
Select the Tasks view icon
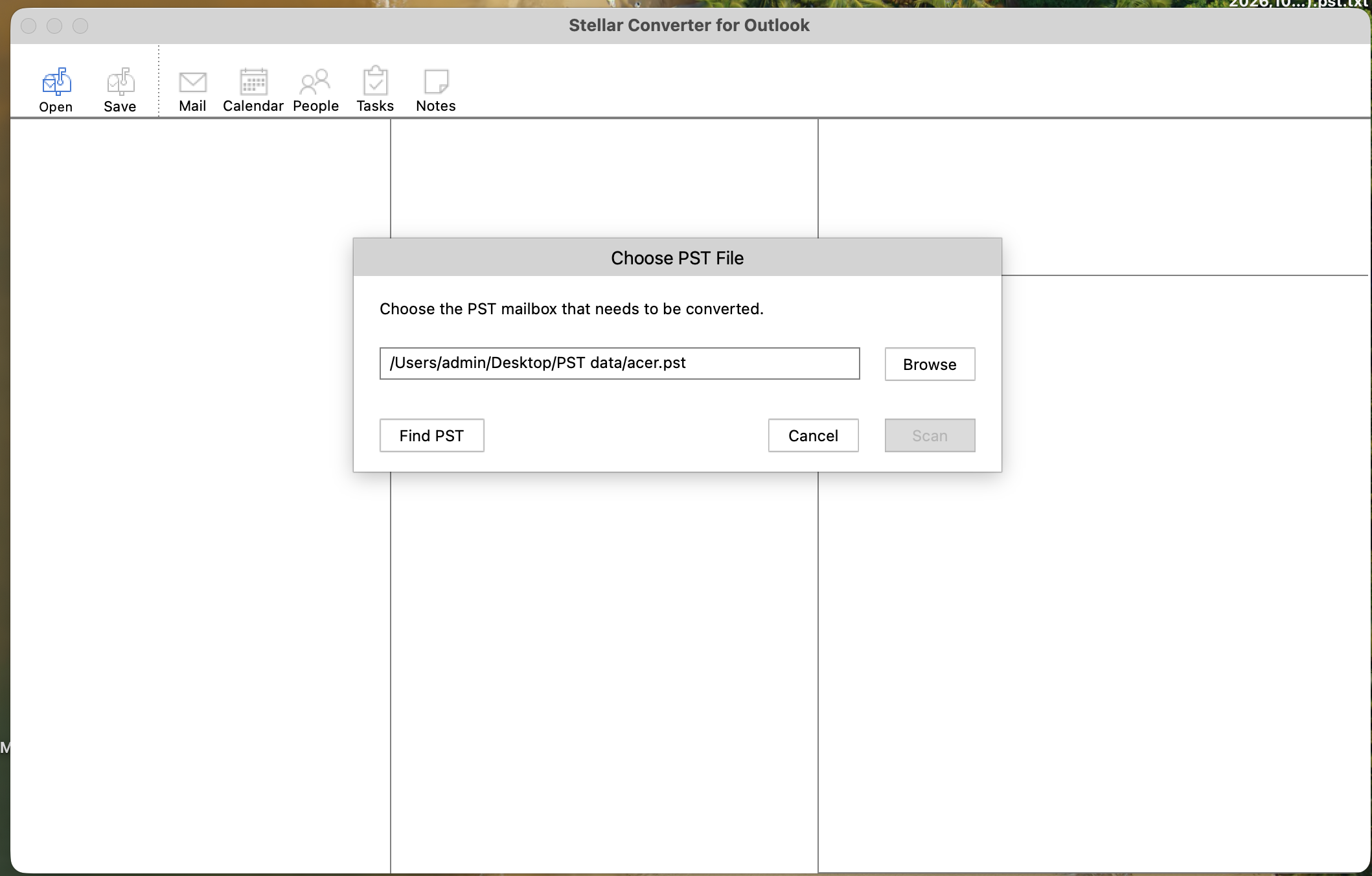point(375,82)
